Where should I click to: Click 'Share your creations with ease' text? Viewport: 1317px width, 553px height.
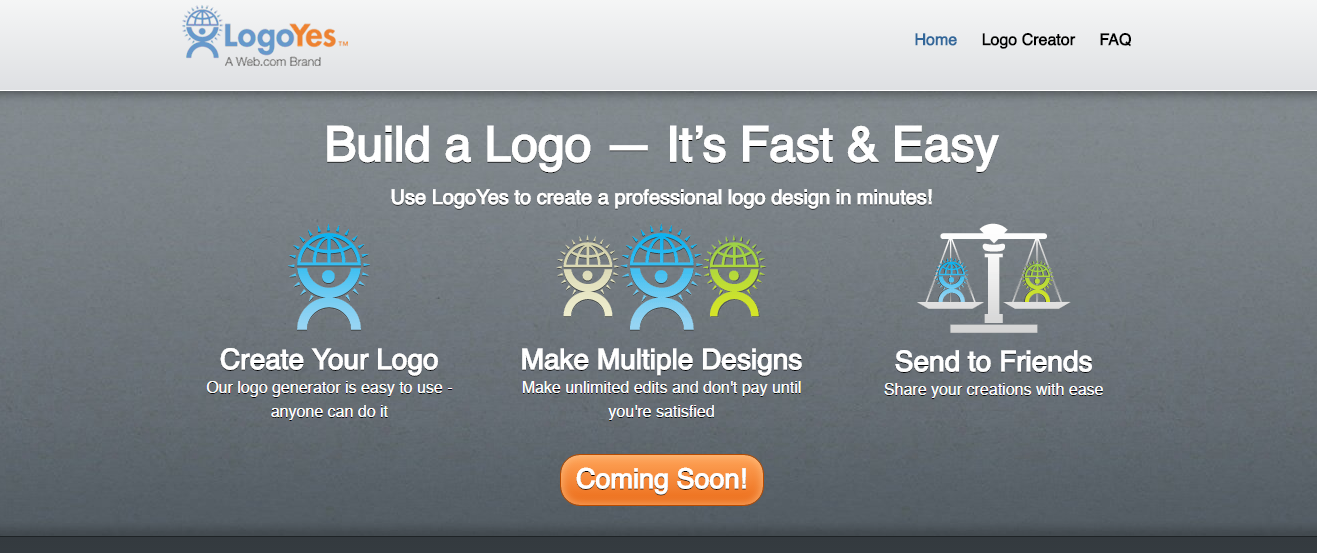[x=993, y=390]
